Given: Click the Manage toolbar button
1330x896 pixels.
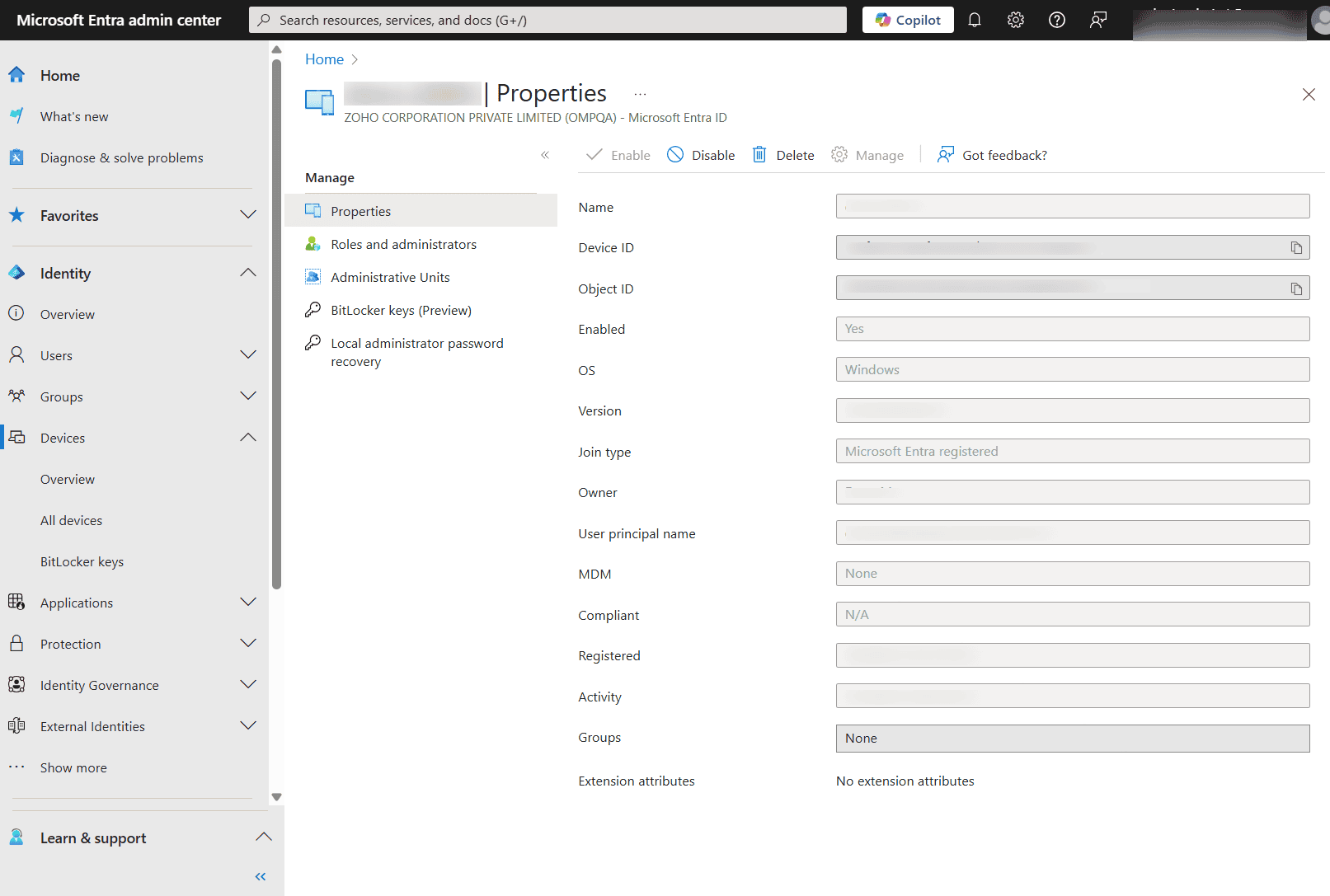Looking at the screenshot, I should coord(867,155).
